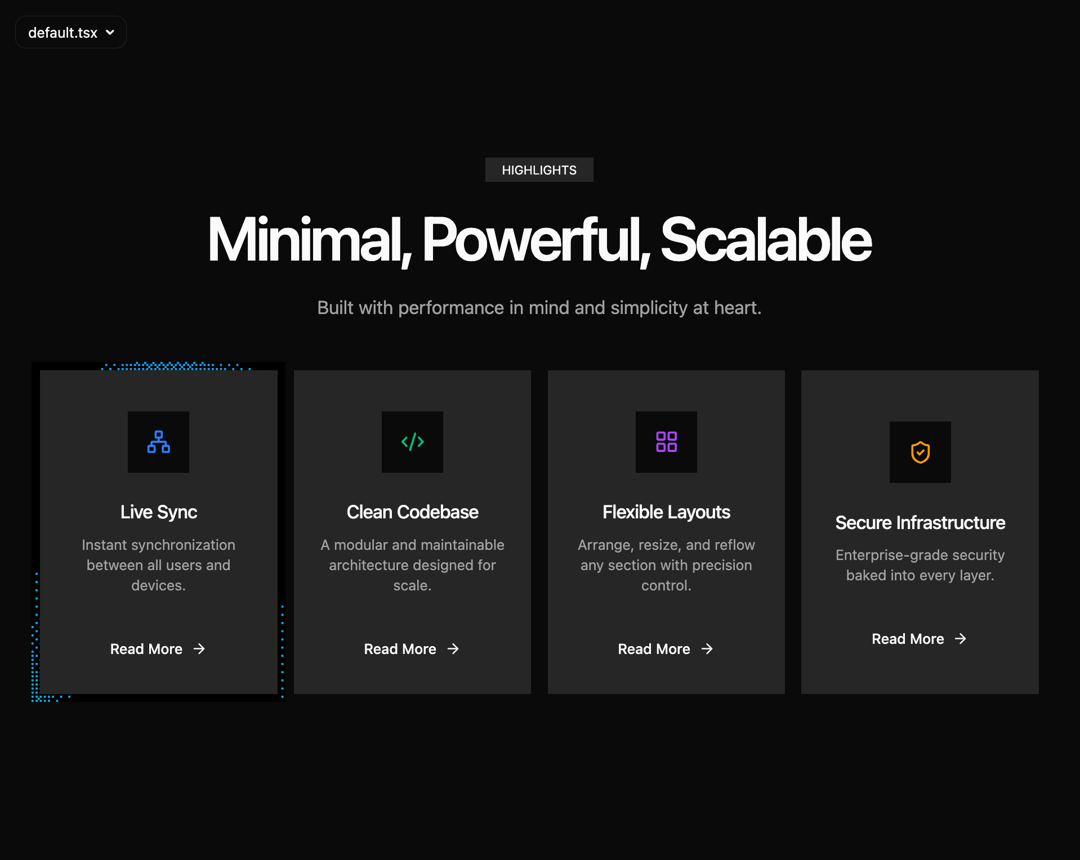
Task: Click the arrow beside Flexible Layouts Read More
Action: click(x=707, y=649)
